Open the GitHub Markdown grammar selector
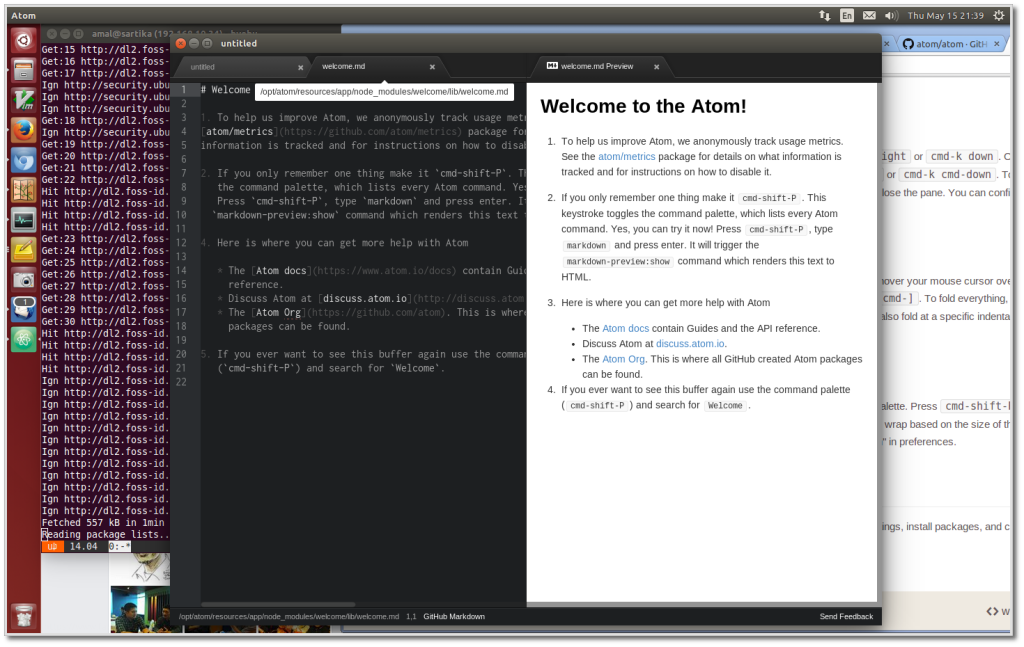This screenshot has width=1024, height=647. click(454, 616)
